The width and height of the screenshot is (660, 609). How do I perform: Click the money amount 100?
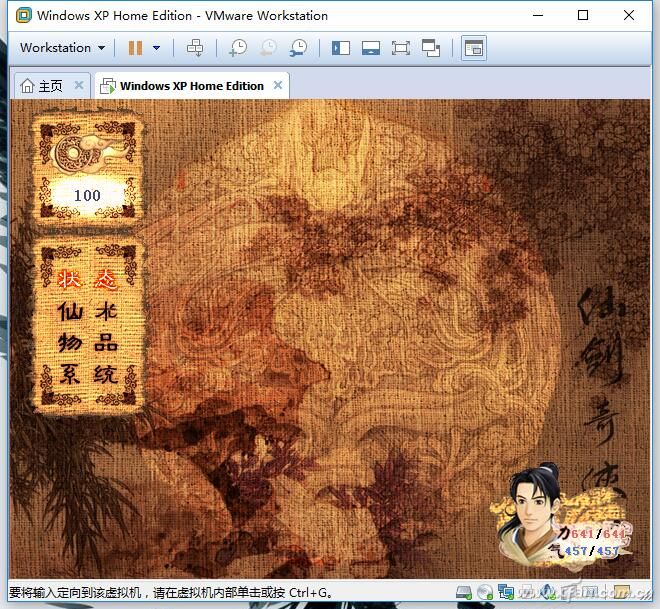point(88,196)
